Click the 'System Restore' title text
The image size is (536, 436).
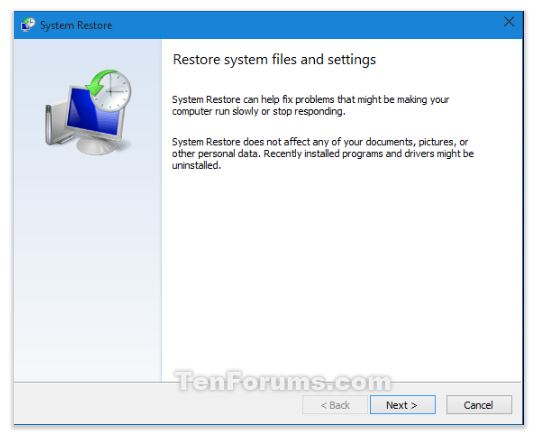click(x=76, y=25)
